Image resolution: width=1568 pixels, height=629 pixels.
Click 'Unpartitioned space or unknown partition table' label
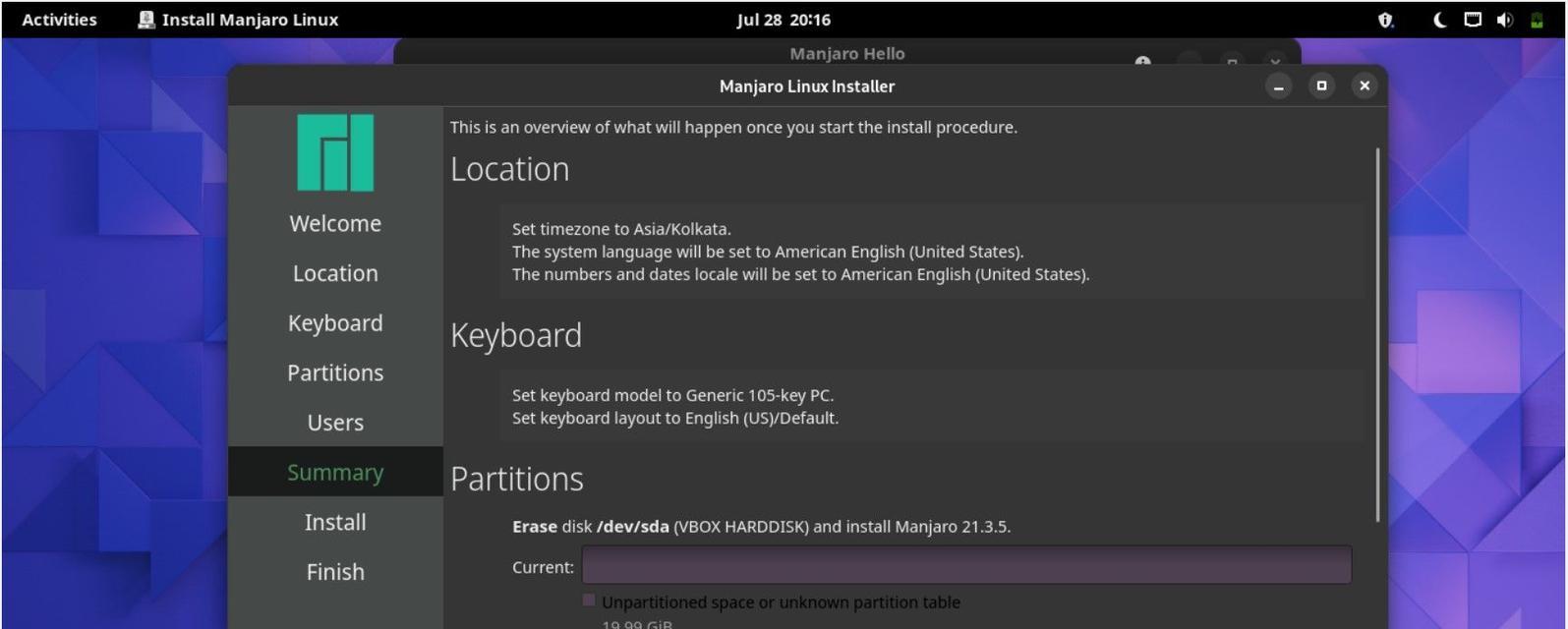(781, 602)
